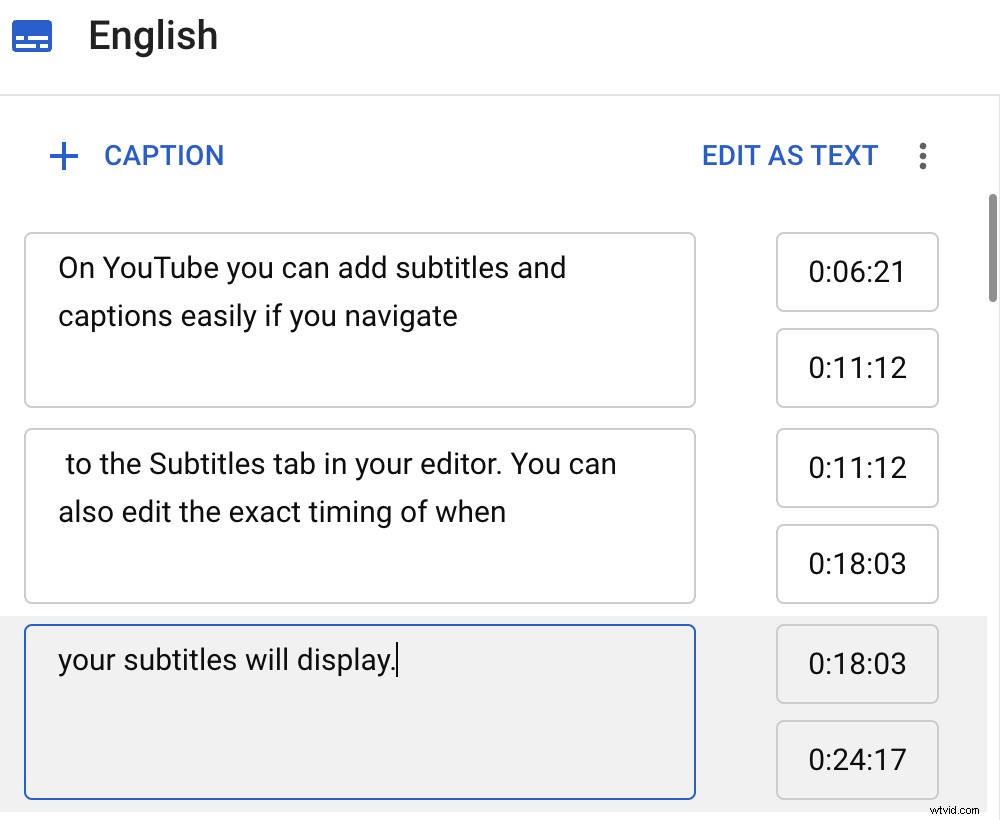Click the vertical dots next to EDIT AS TEXT
This screenshot has width=1000, height=820.
tap(923, 156)
